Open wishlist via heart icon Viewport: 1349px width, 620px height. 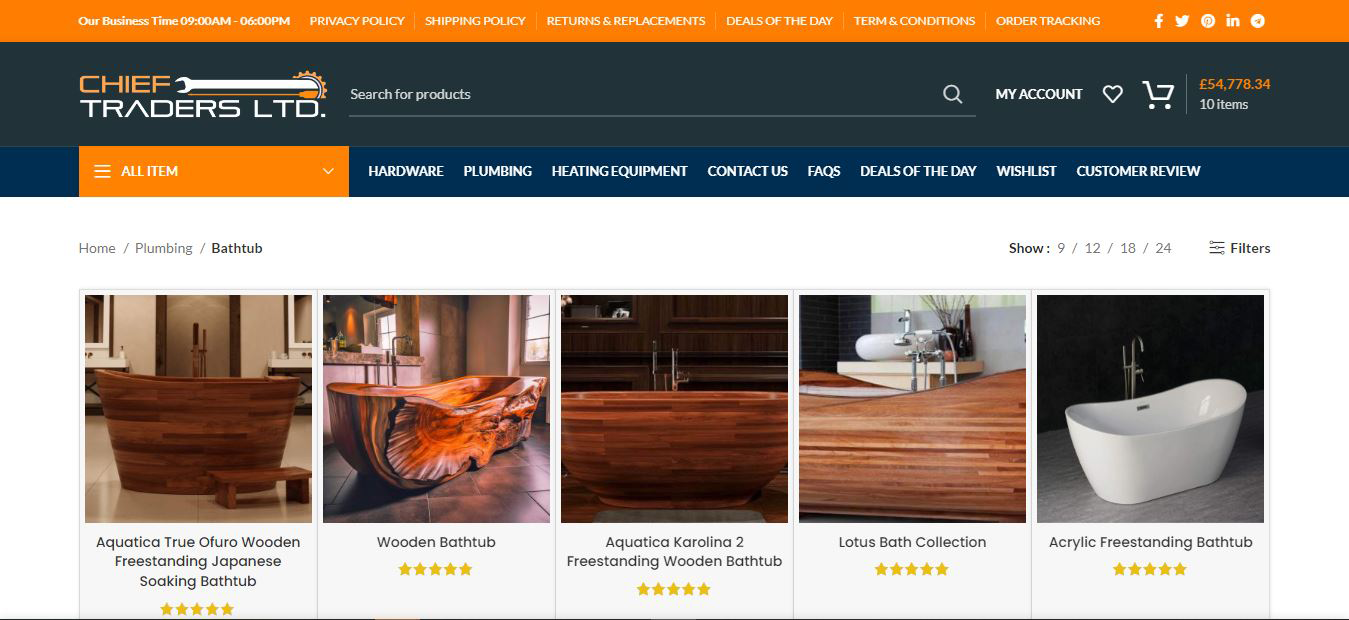coord(1112,94)
